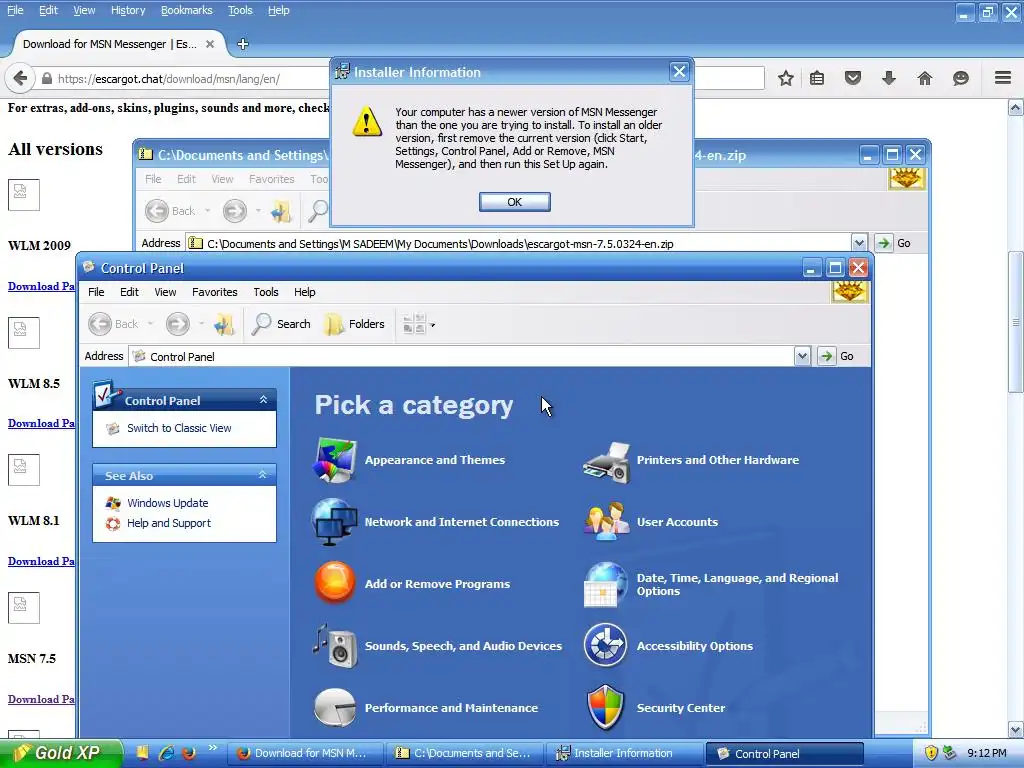
Task: Click OK in Installer Information dialog
Action: (515, 202)
